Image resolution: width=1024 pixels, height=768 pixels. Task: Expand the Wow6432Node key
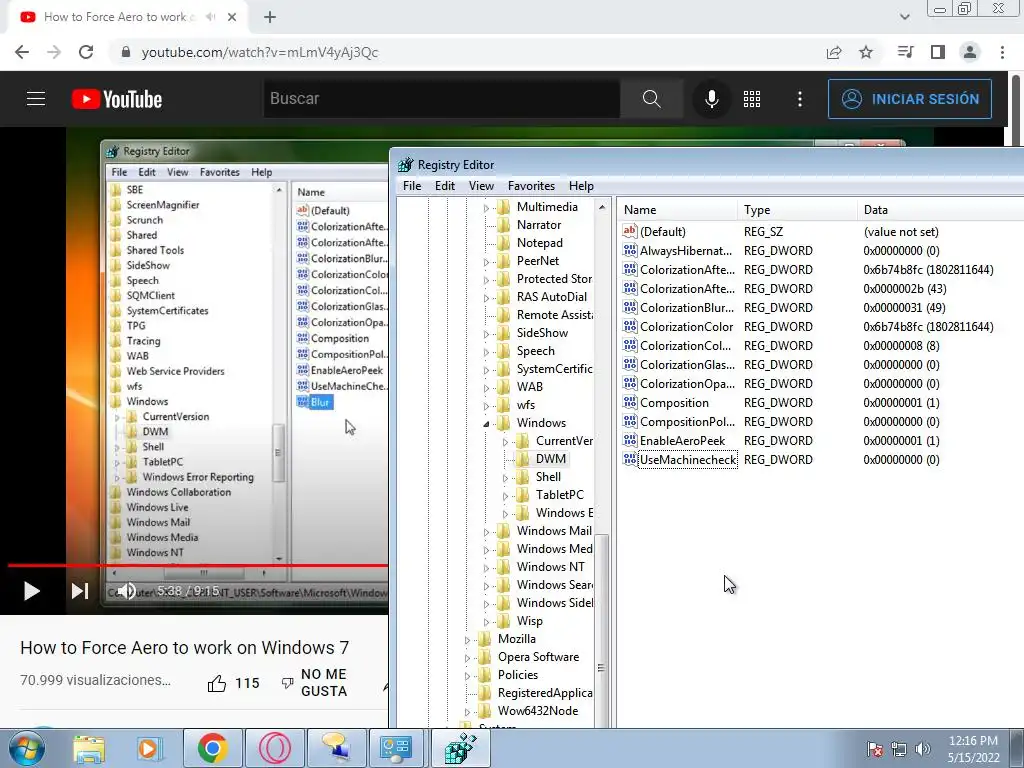[468, 712]
